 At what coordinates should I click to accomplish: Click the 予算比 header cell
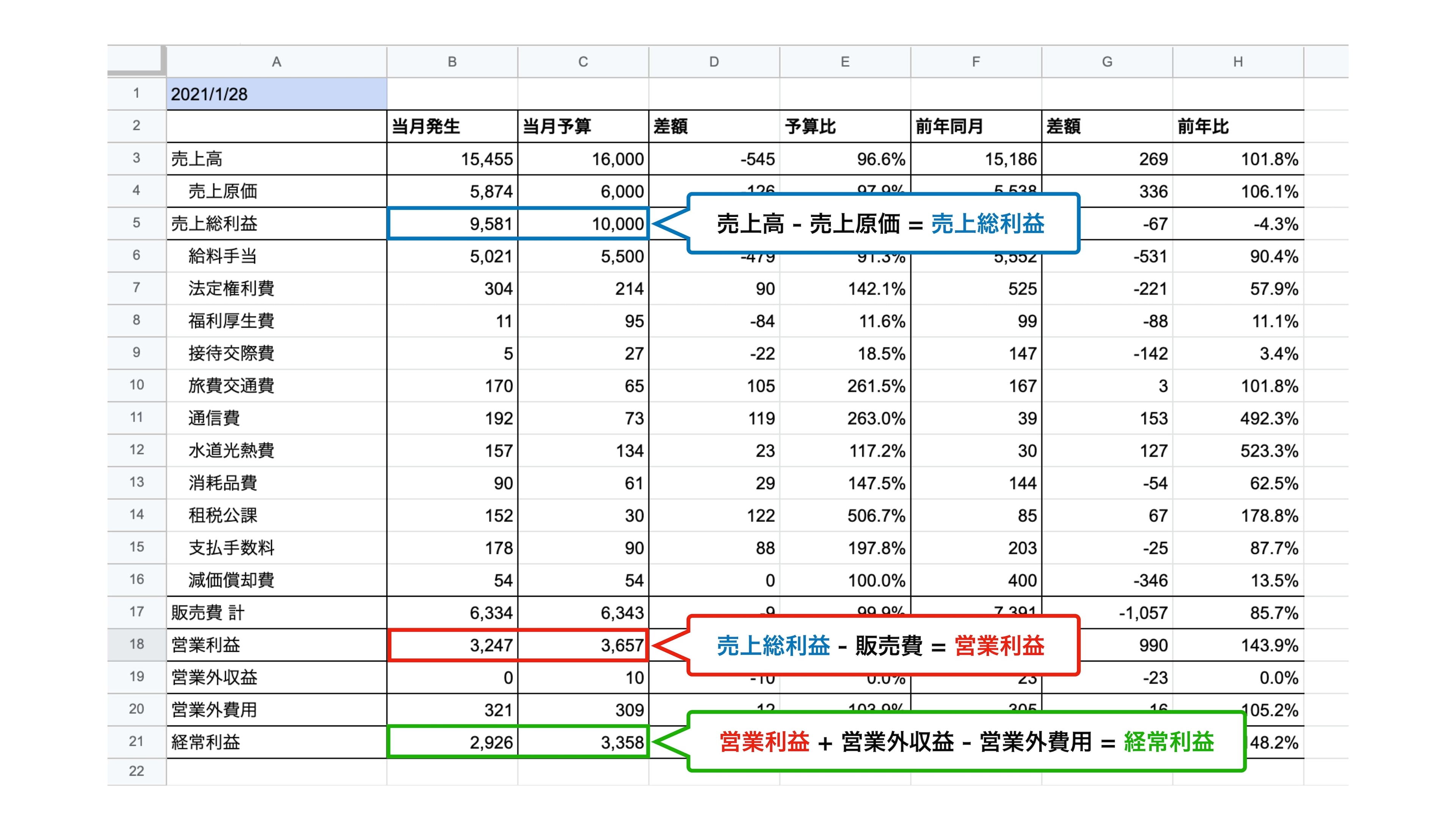[845, 126]
